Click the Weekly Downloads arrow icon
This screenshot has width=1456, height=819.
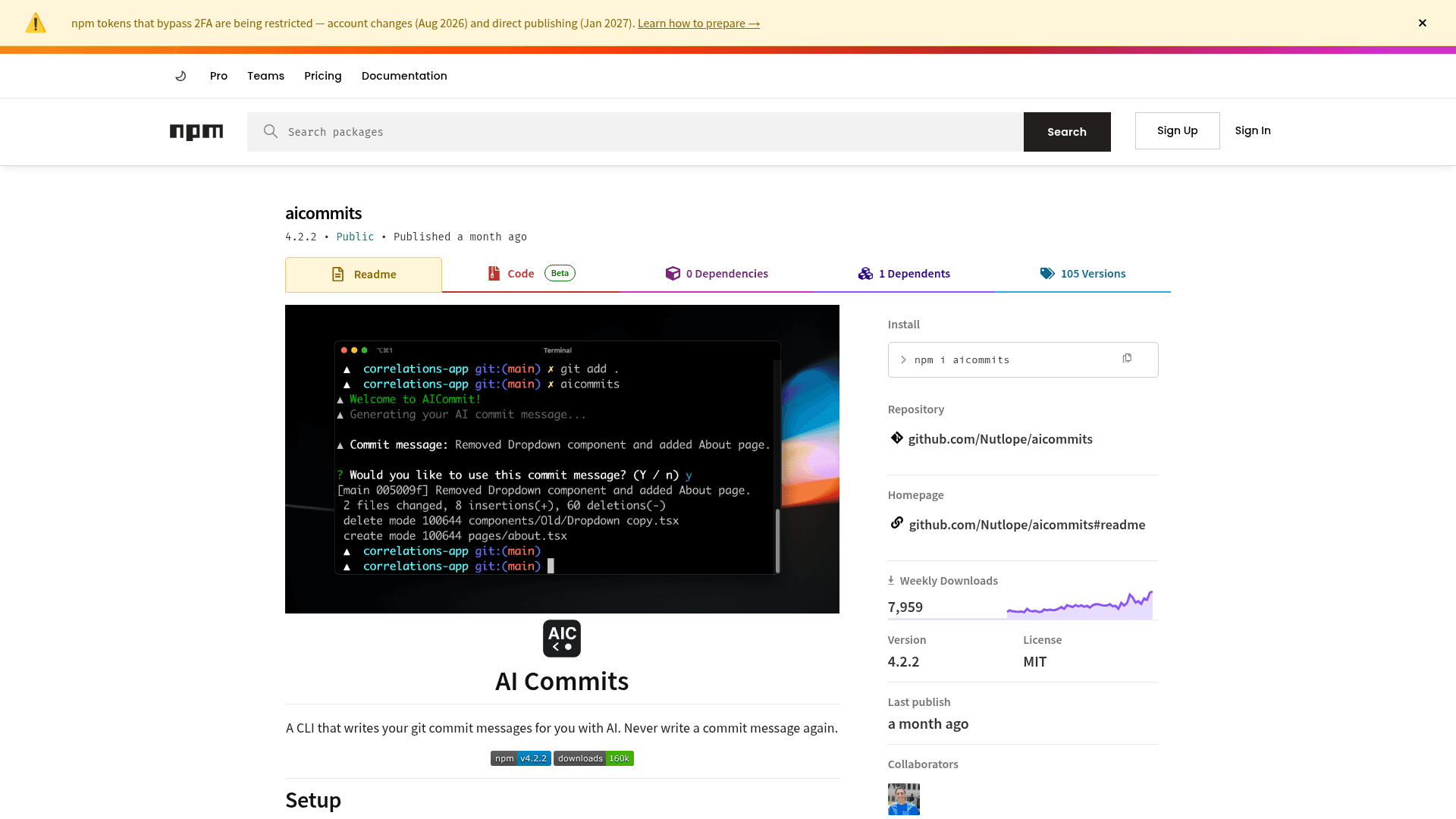click(891, 580)
